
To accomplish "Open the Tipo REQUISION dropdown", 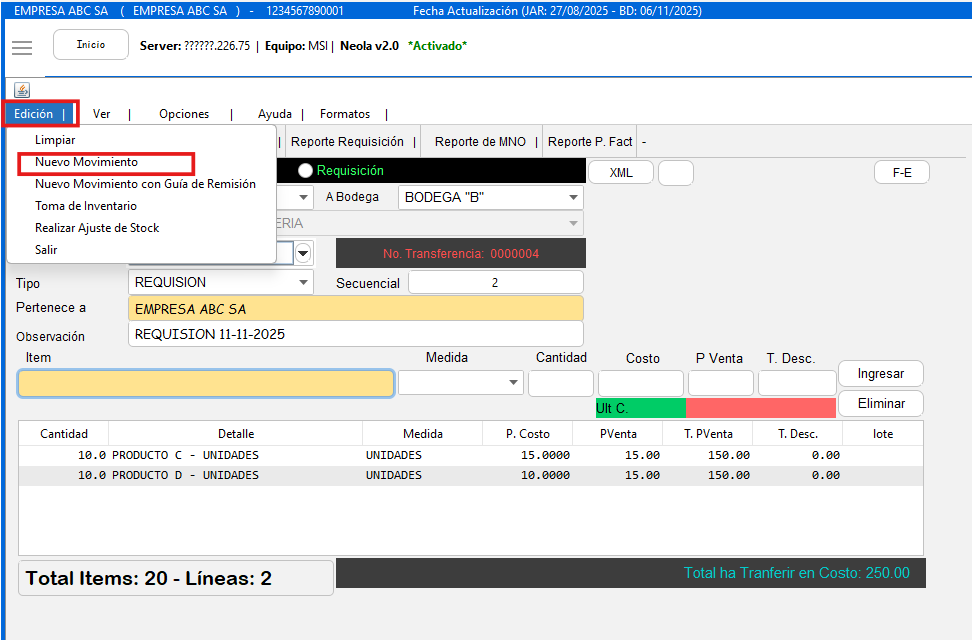I will click(x=303, y=283).
